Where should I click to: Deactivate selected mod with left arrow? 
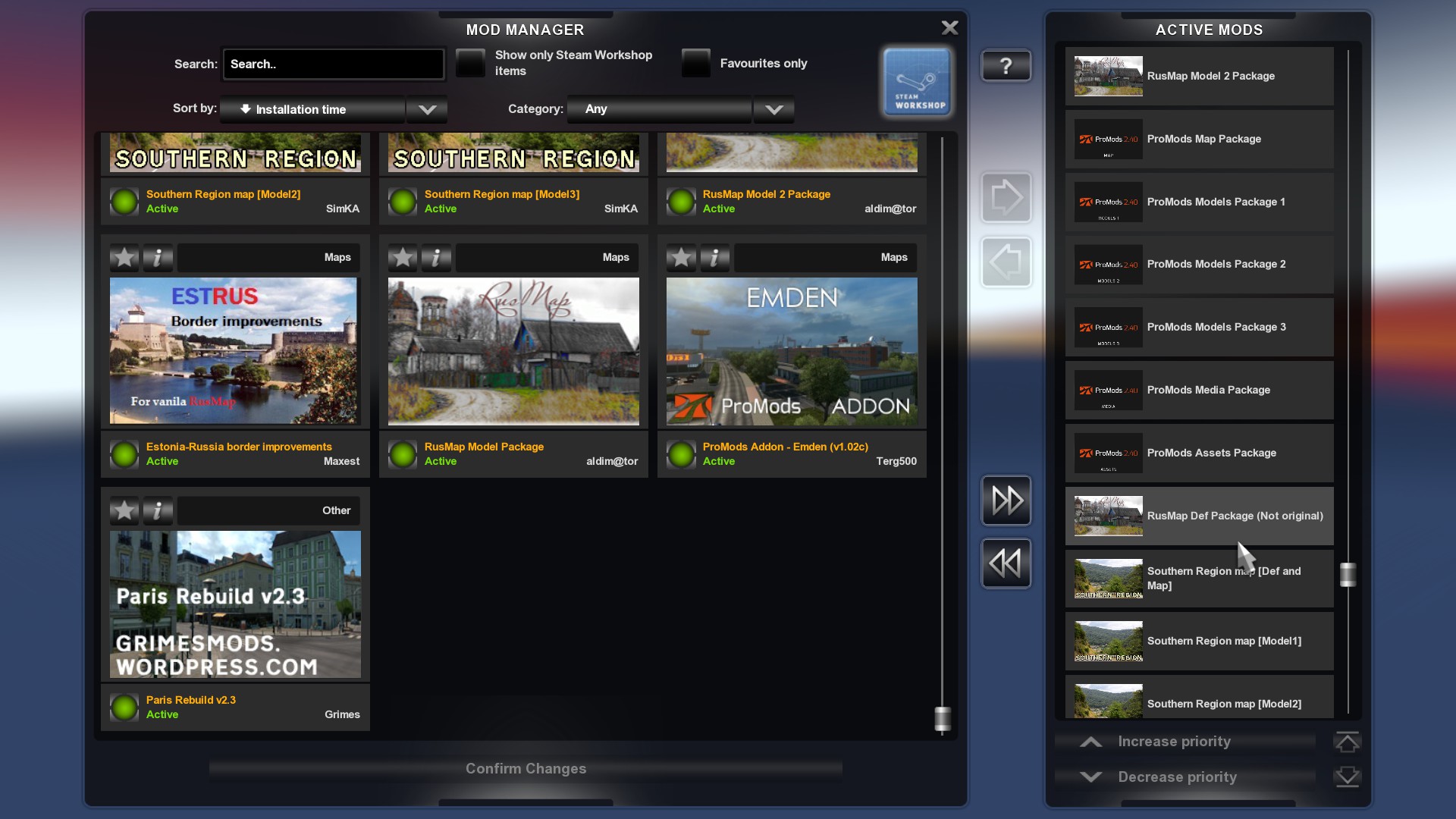pyautogui.click(x=1006, y=262)
